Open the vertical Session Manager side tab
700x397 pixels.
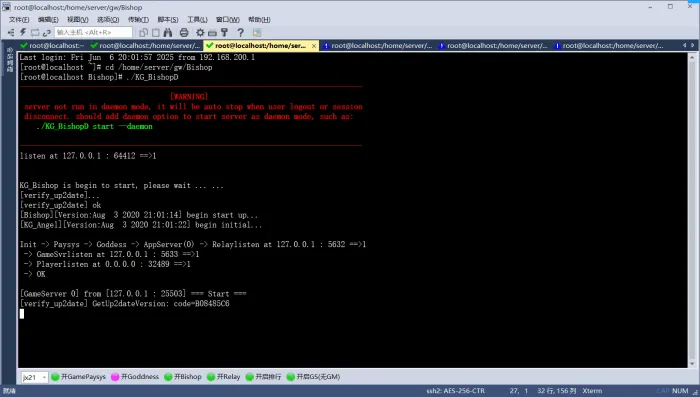9,60
